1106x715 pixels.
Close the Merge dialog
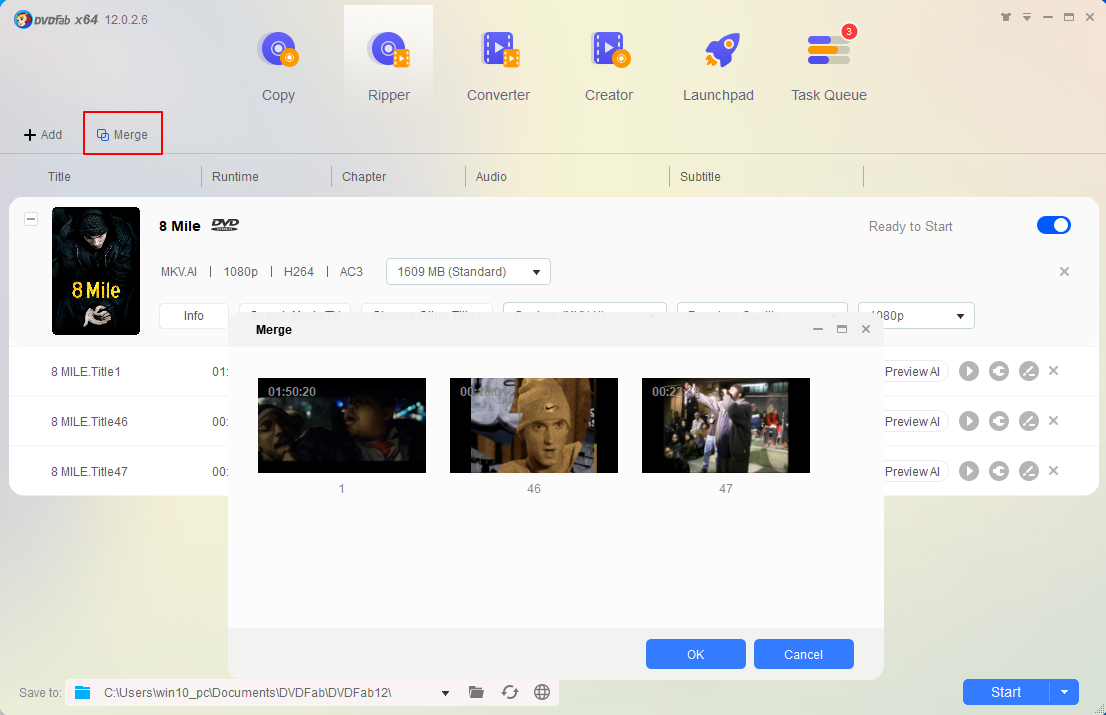(x=866, y=329)
